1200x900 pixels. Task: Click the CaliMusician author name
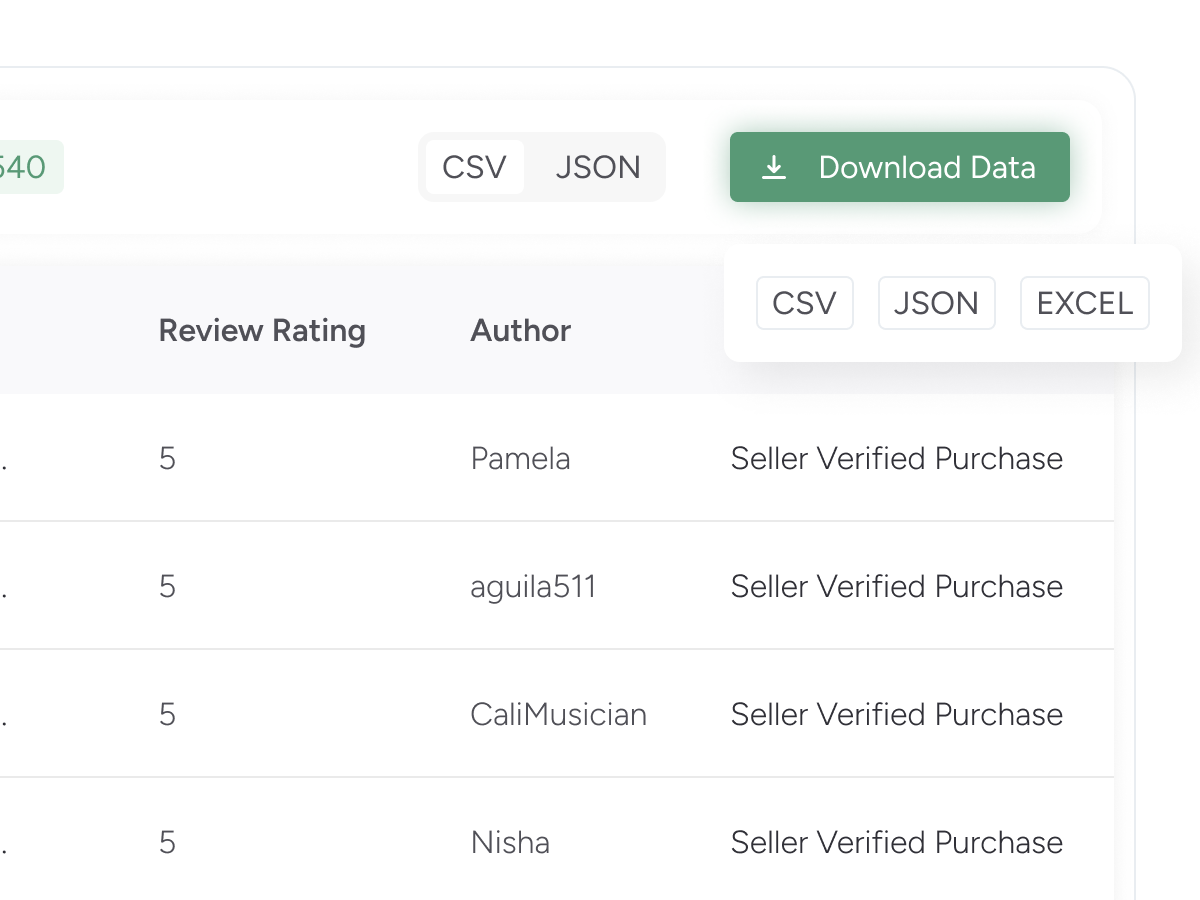[558, 715]
